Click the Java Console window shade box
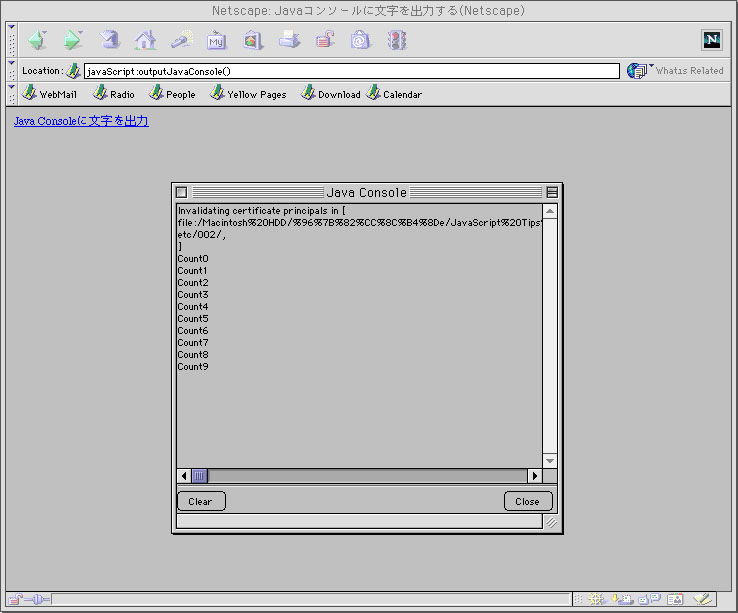This screenshot has height=613, width=738. pyautogui.click(x=552, y=192)
